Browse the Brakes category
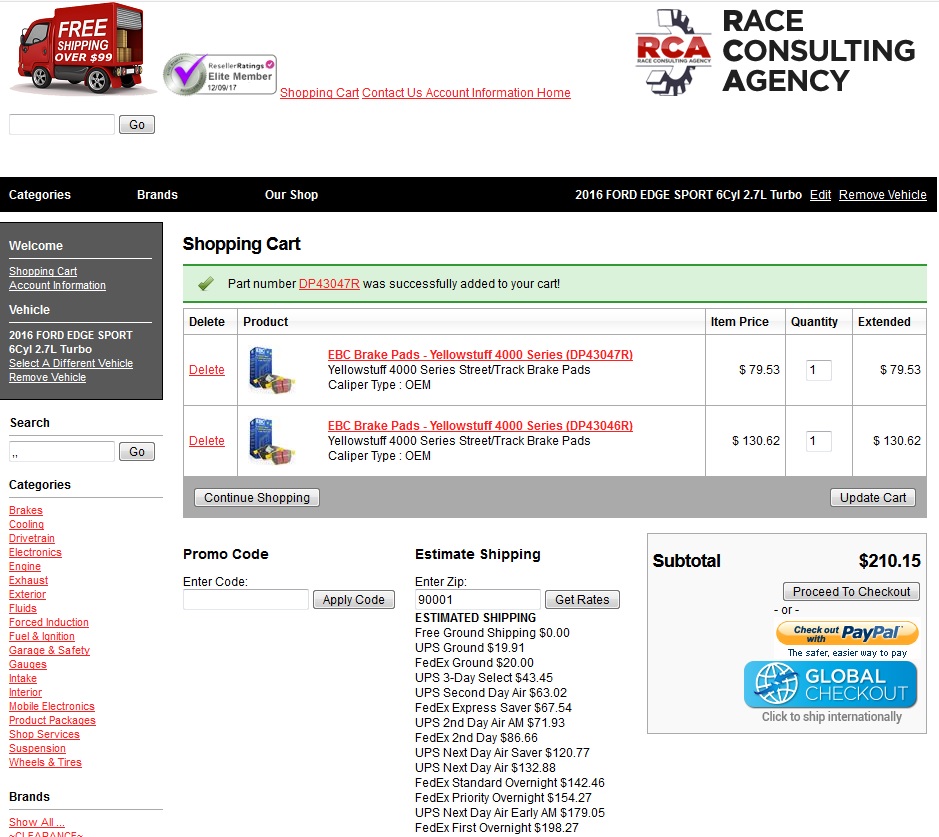The height and width of the screenshot is (837, 939). pyautogui.click(x=26, y=510)
